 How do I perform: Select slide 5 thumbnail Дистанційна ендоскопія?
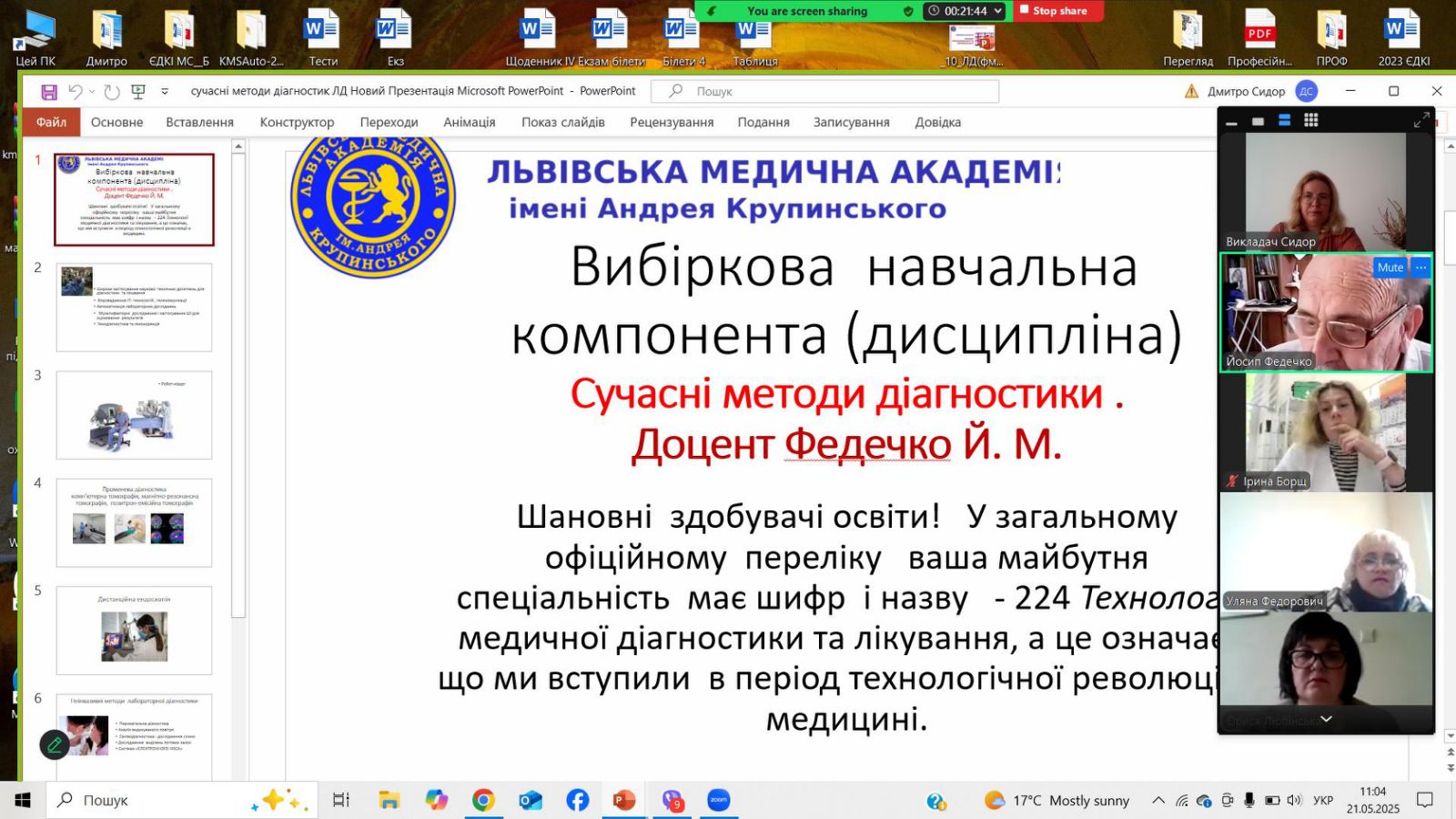coord(134,630)
